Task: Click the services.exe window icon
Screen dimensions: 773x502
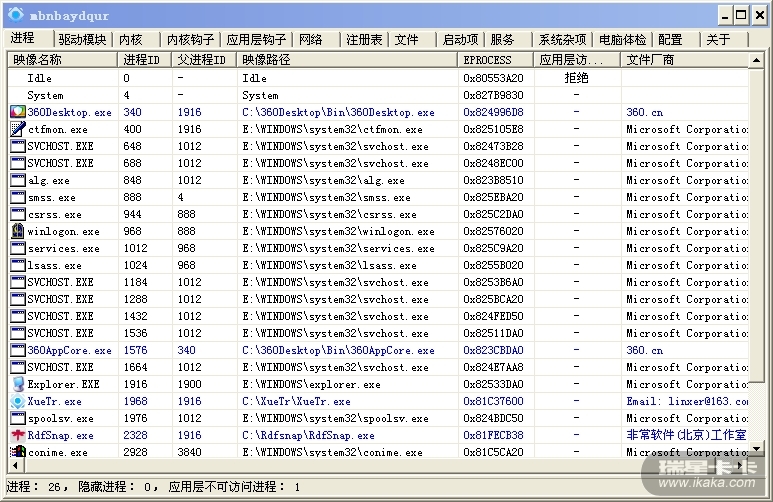Action: (x=18, y=248)
